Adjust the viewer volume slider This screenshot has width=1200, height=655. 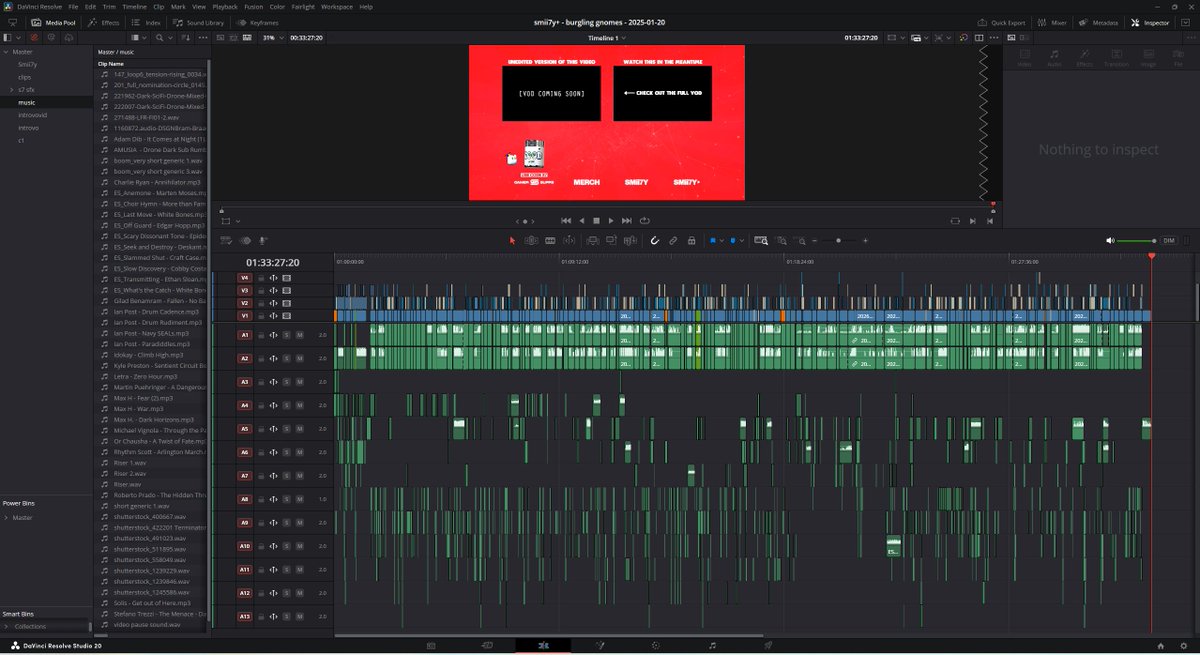[x=1137, y=241]
